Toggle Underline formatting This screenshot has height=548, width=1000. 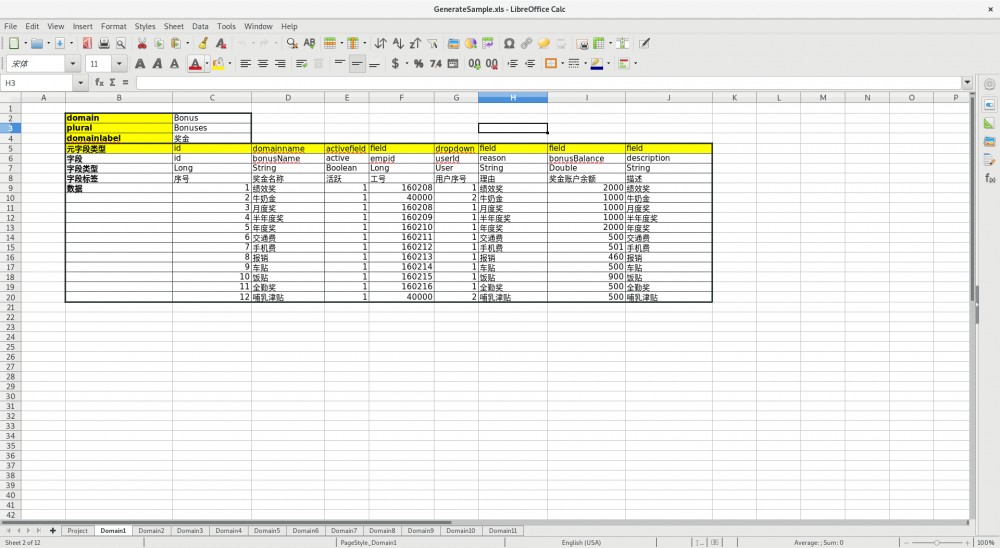174,63
